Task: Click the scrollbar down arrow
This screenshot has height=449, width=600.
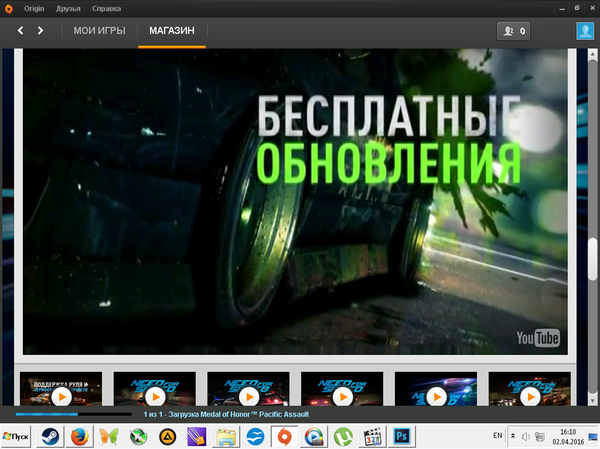Action: [x=592, y=400]
